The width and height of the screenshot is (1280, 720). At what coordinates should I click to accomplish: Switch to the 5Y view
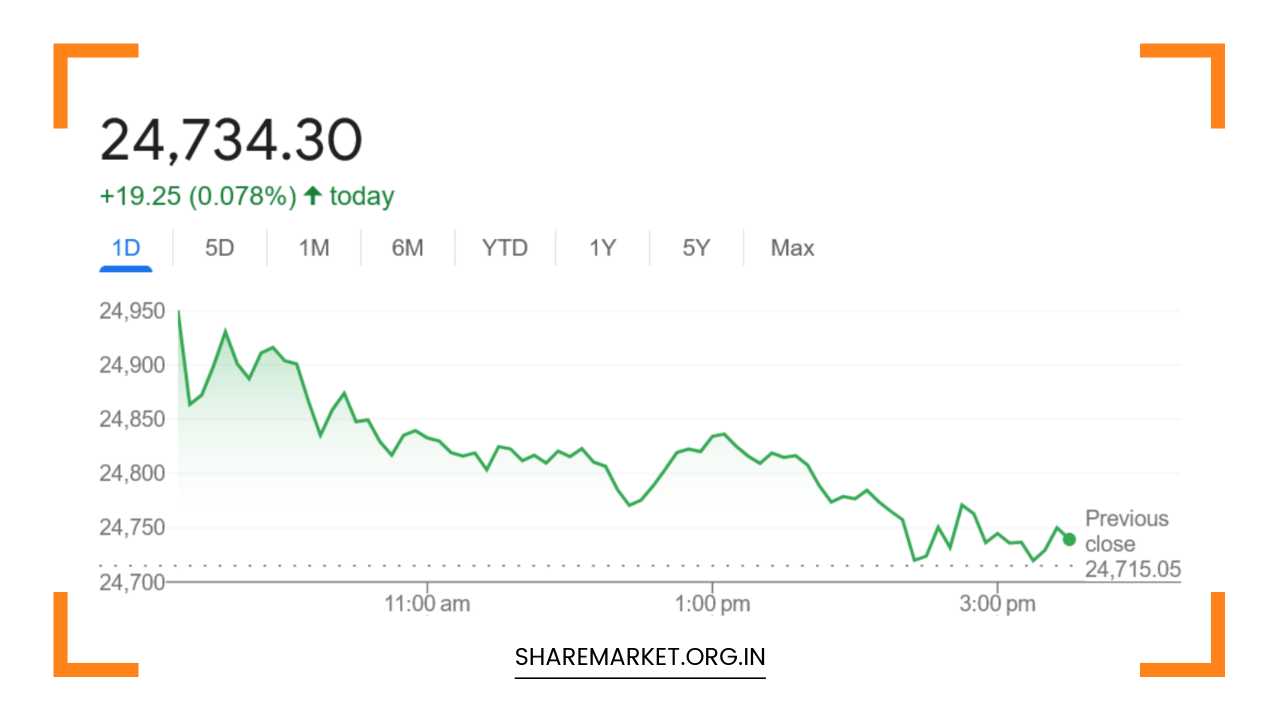[695, 247]
